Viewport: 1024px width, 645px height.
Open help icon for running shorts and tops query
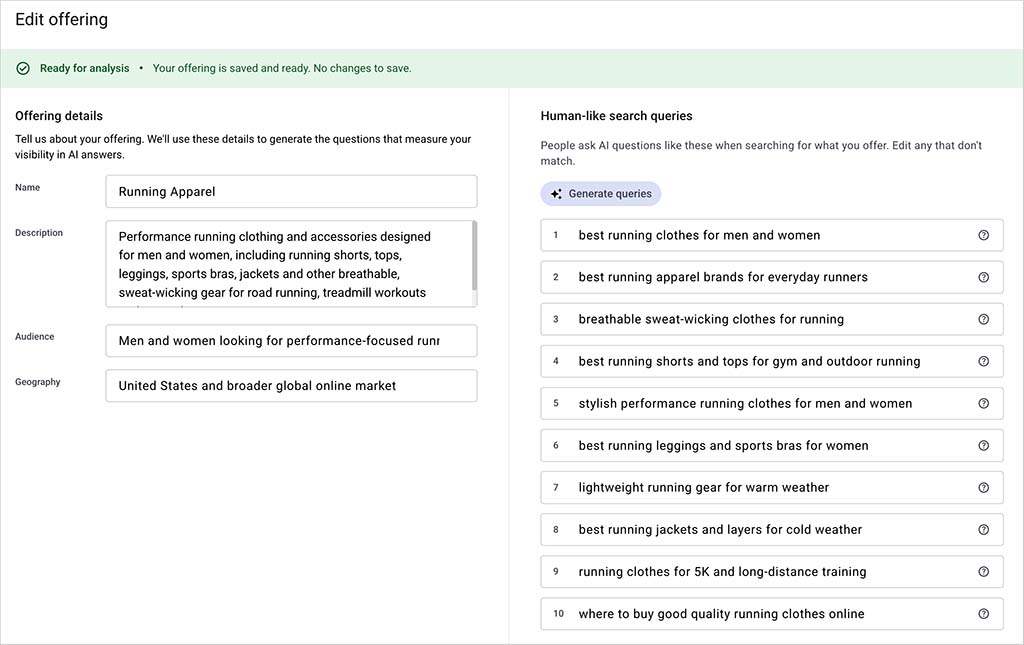pos(984,362)
